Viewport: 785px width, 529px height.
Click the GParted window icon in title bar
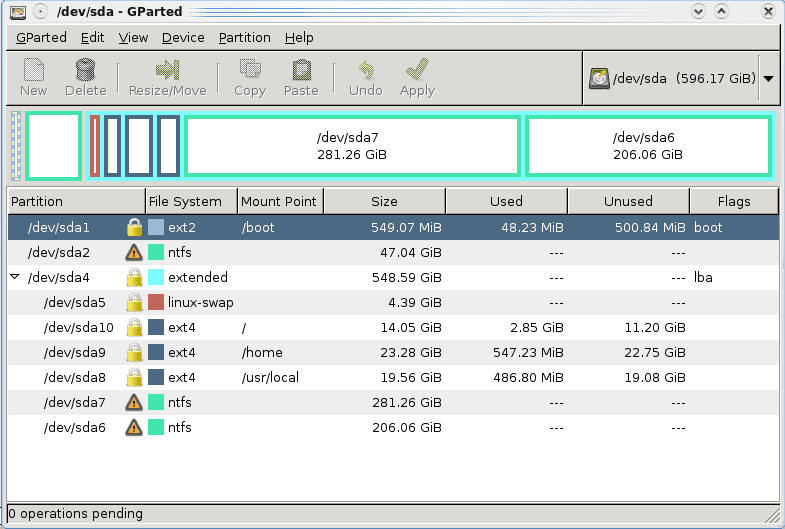18,12
